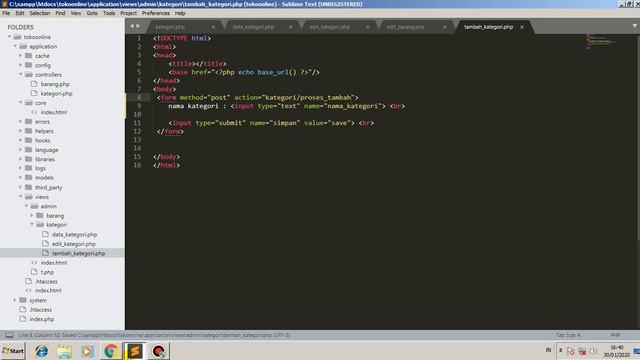Open barang.php in the sidebar
The image size is (640, 360).
(x=55, y=84)
